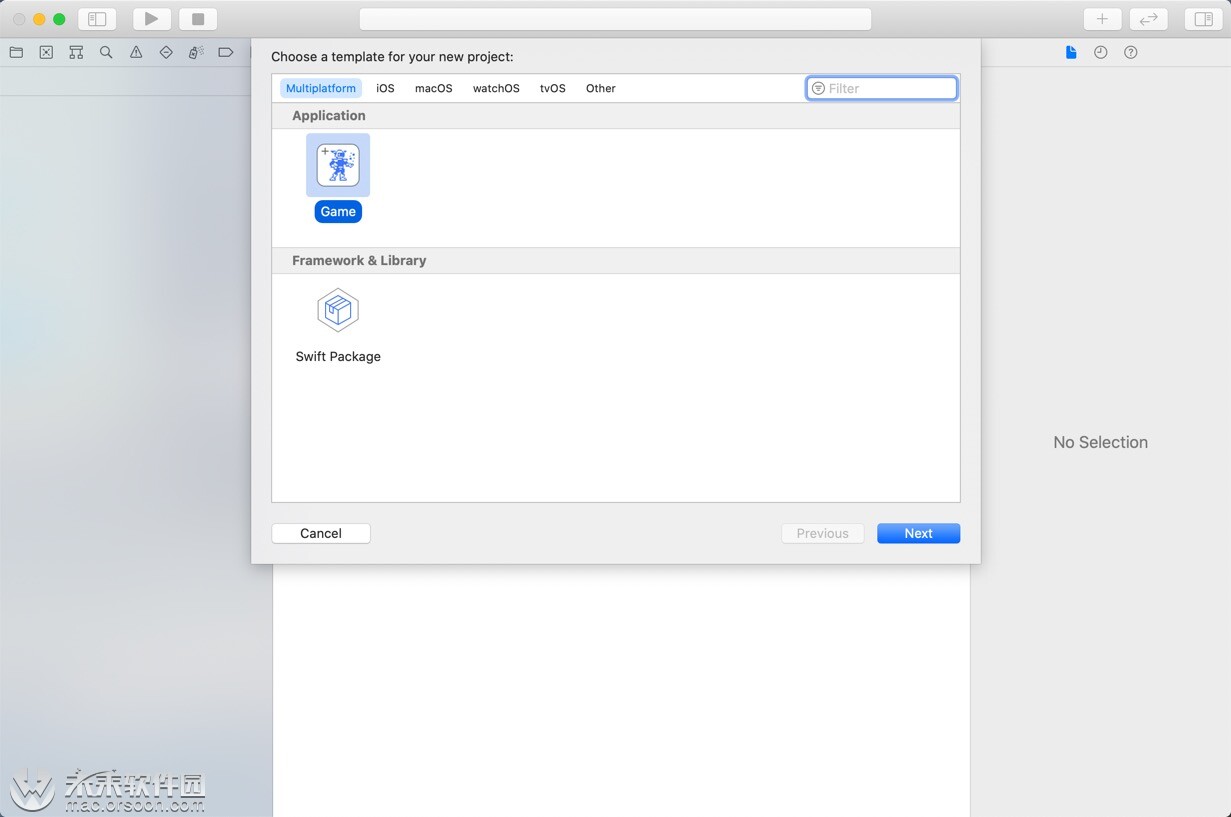The image size is (1231, 817).
Task: Switch to the macOS tab
Action: 434,88
